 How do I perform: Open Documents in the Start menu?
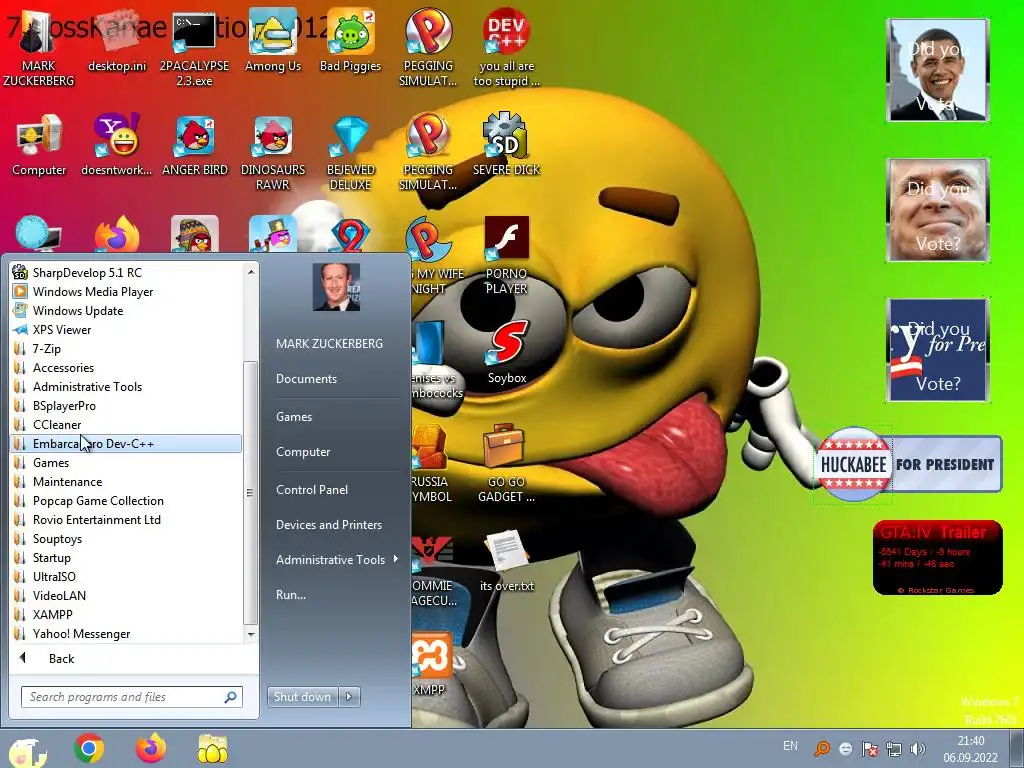click(336, 379)
